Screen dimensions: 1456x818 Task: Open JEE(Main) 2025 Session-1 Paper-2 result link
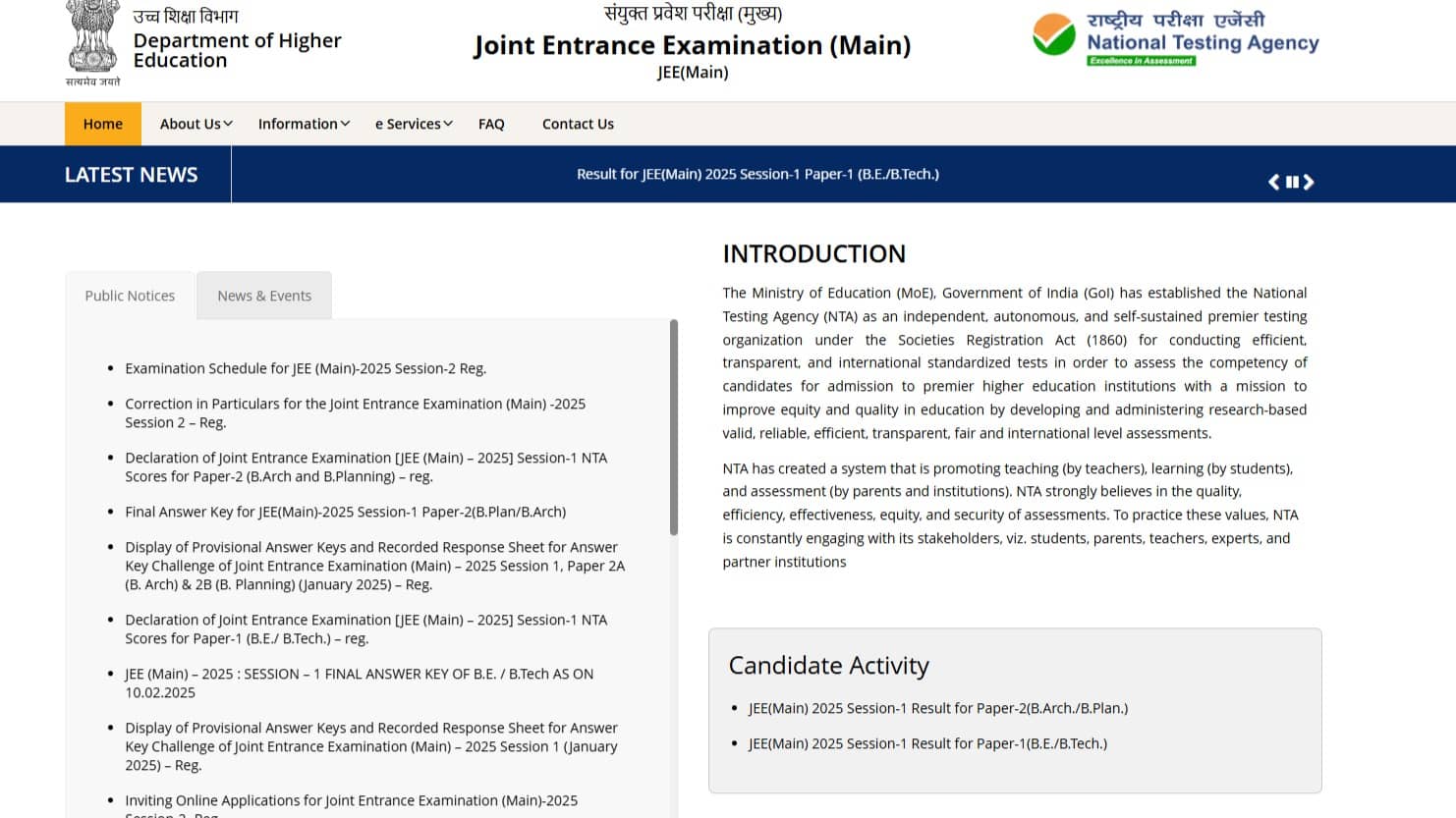(x=938, y=708)
